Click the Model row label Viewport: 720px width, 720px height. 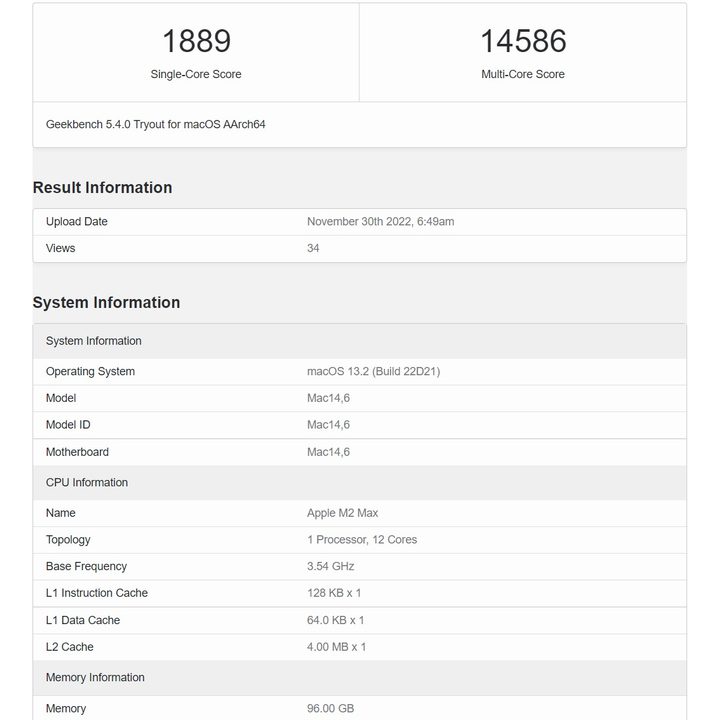61,398
